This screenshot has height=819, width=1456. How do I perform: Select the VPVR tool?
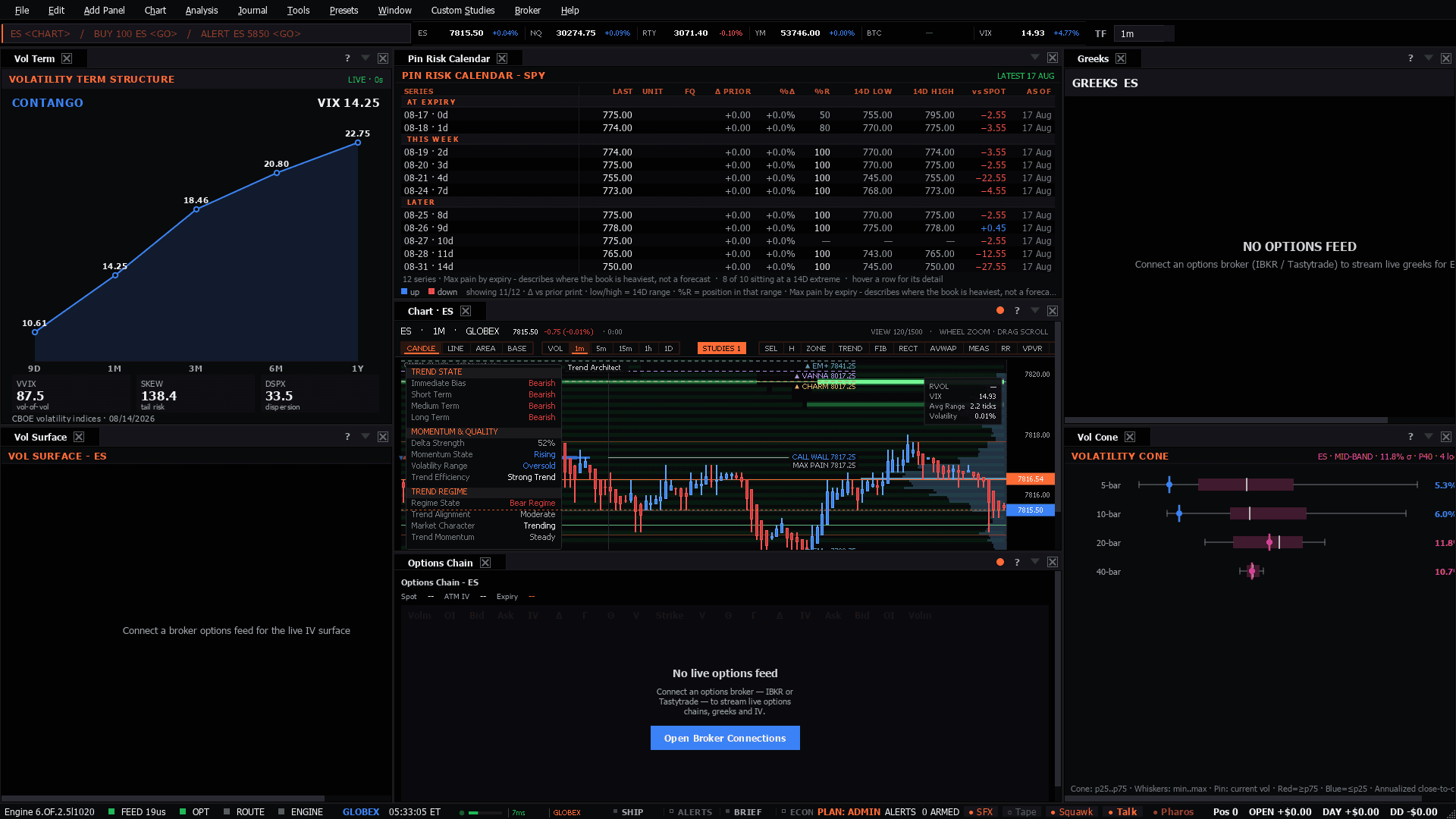1032,349
